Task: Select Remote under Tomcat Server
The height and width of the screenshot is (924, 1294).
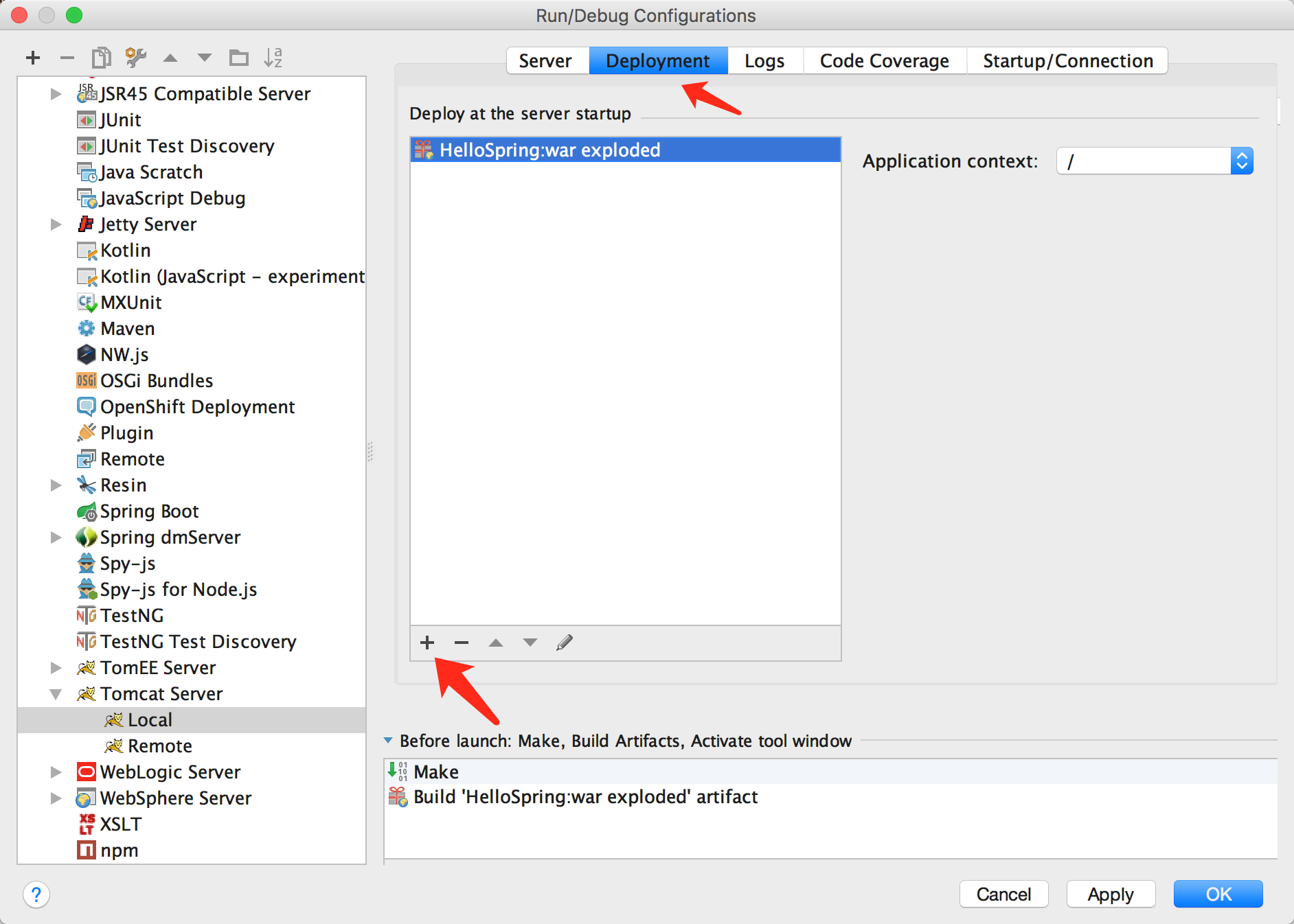Action: [x=192, y=746]
